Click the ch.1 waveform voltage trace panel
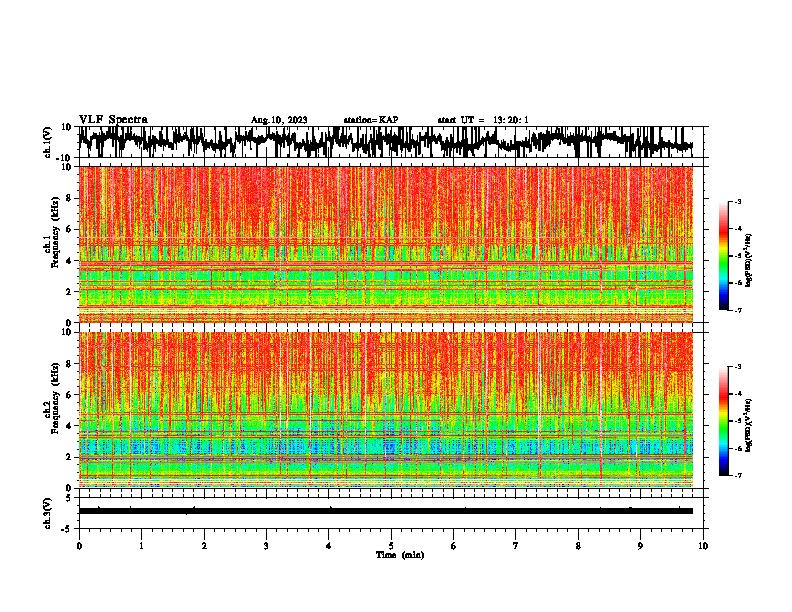Image resolution: width=792 pixels, height=612 pixels. tap(391, 142)
